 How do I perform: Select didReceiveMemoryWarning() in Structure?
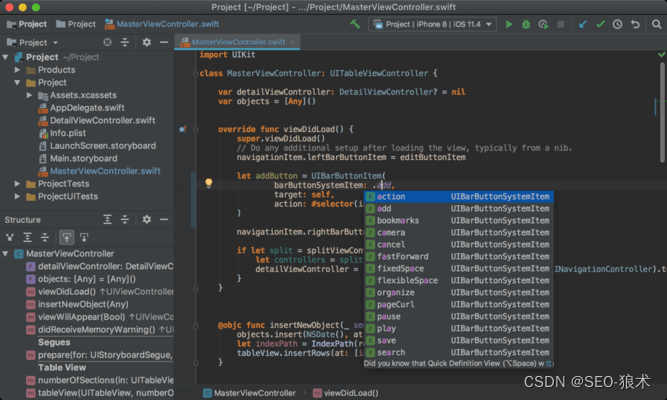[100, 329]
